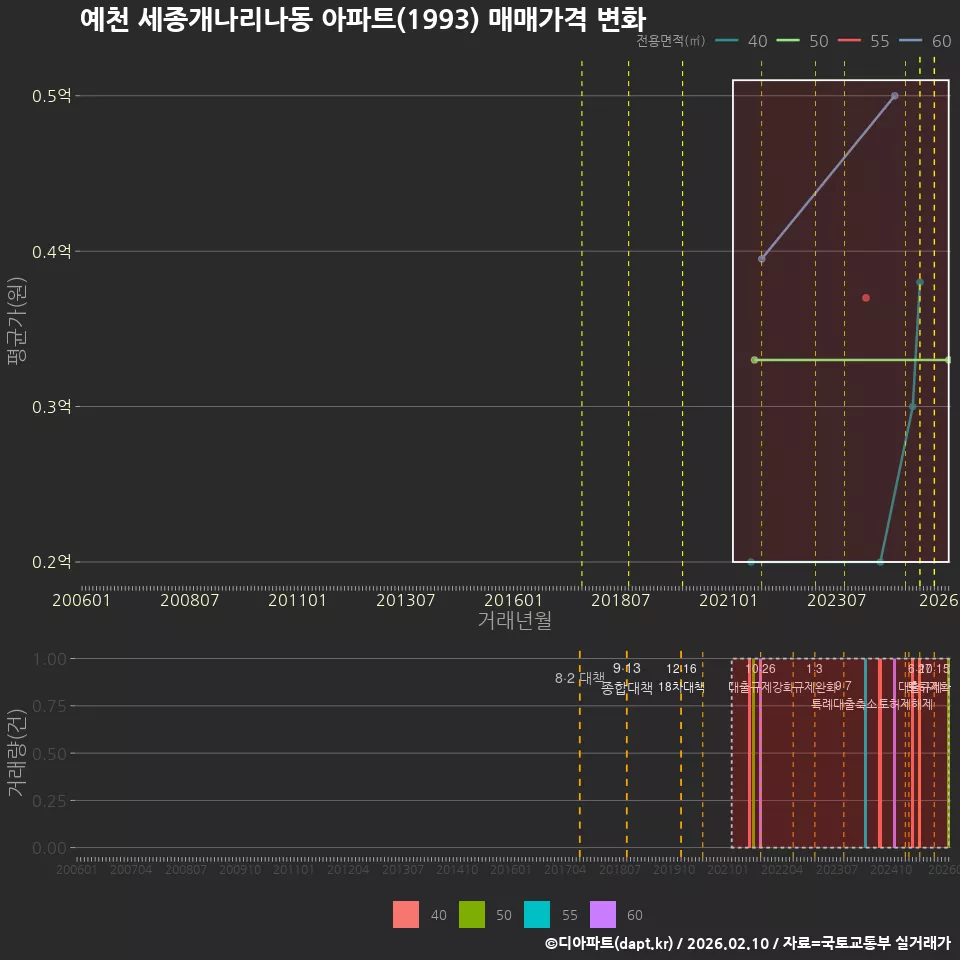Click the '0.25' volume axis label

pyautogui.click(x=50, y=801)
